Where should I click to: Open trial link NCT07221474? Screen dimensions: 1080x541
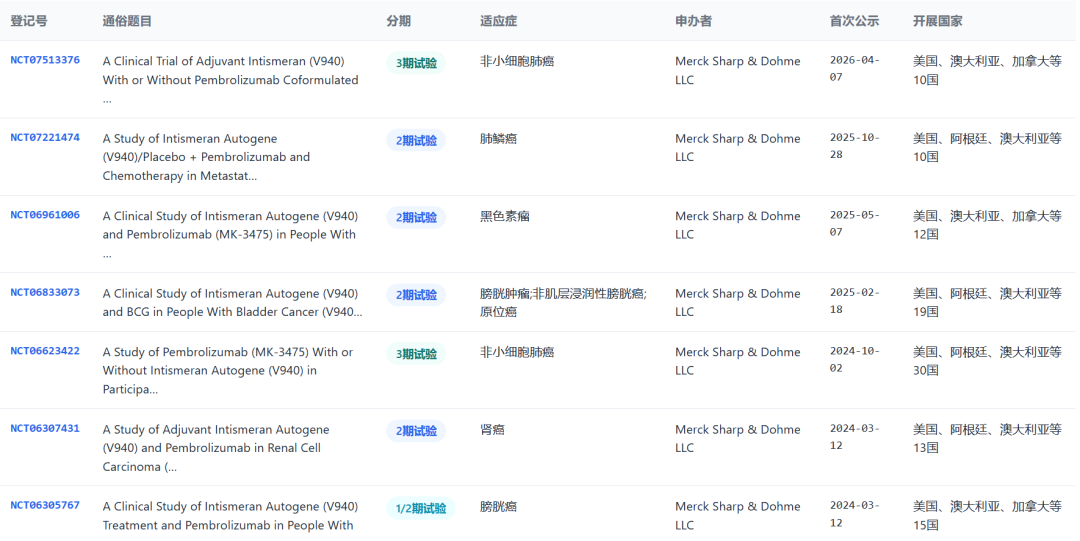coord(45,138)
